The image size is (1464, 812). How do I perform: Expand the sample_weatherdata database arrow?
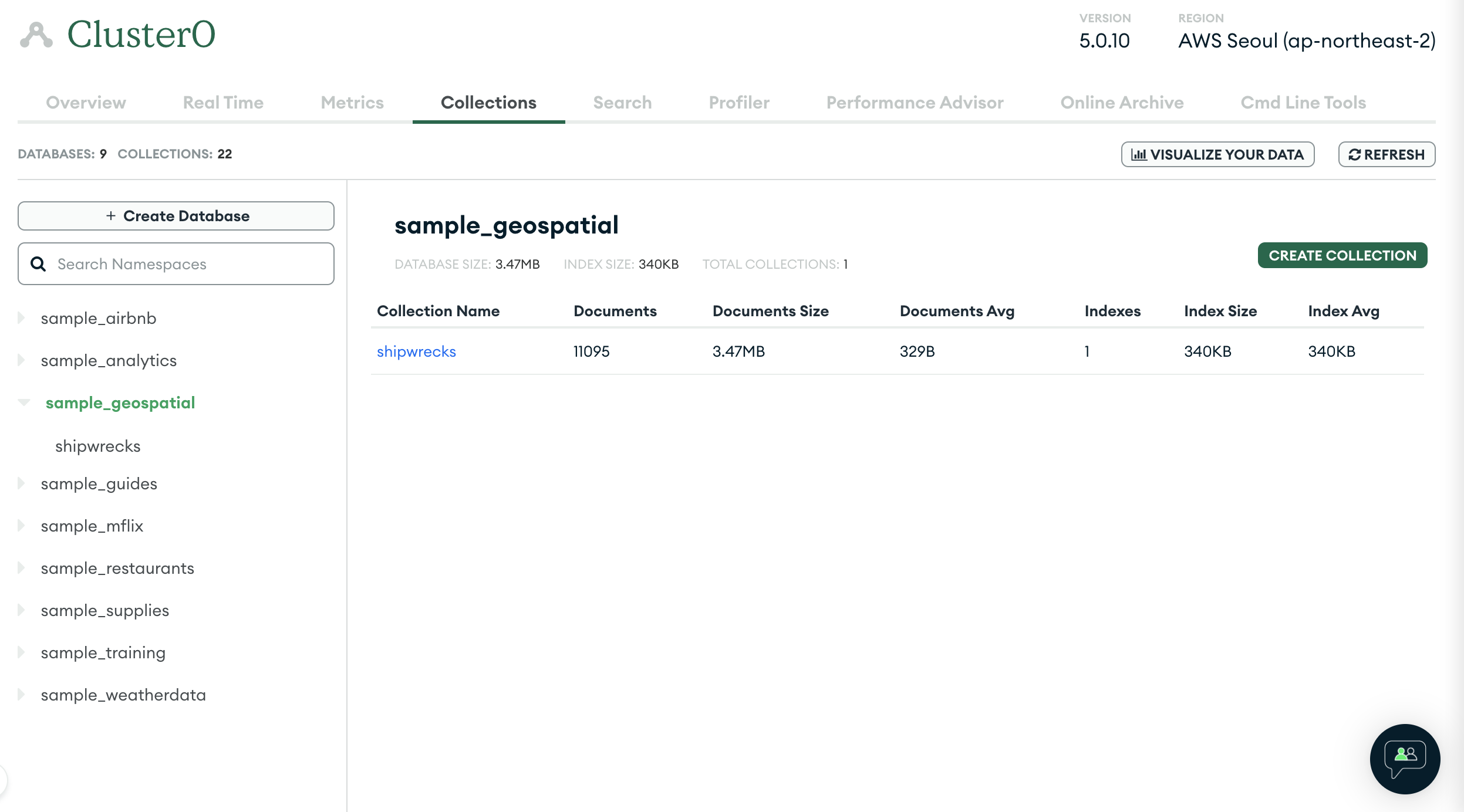(22, 695)
